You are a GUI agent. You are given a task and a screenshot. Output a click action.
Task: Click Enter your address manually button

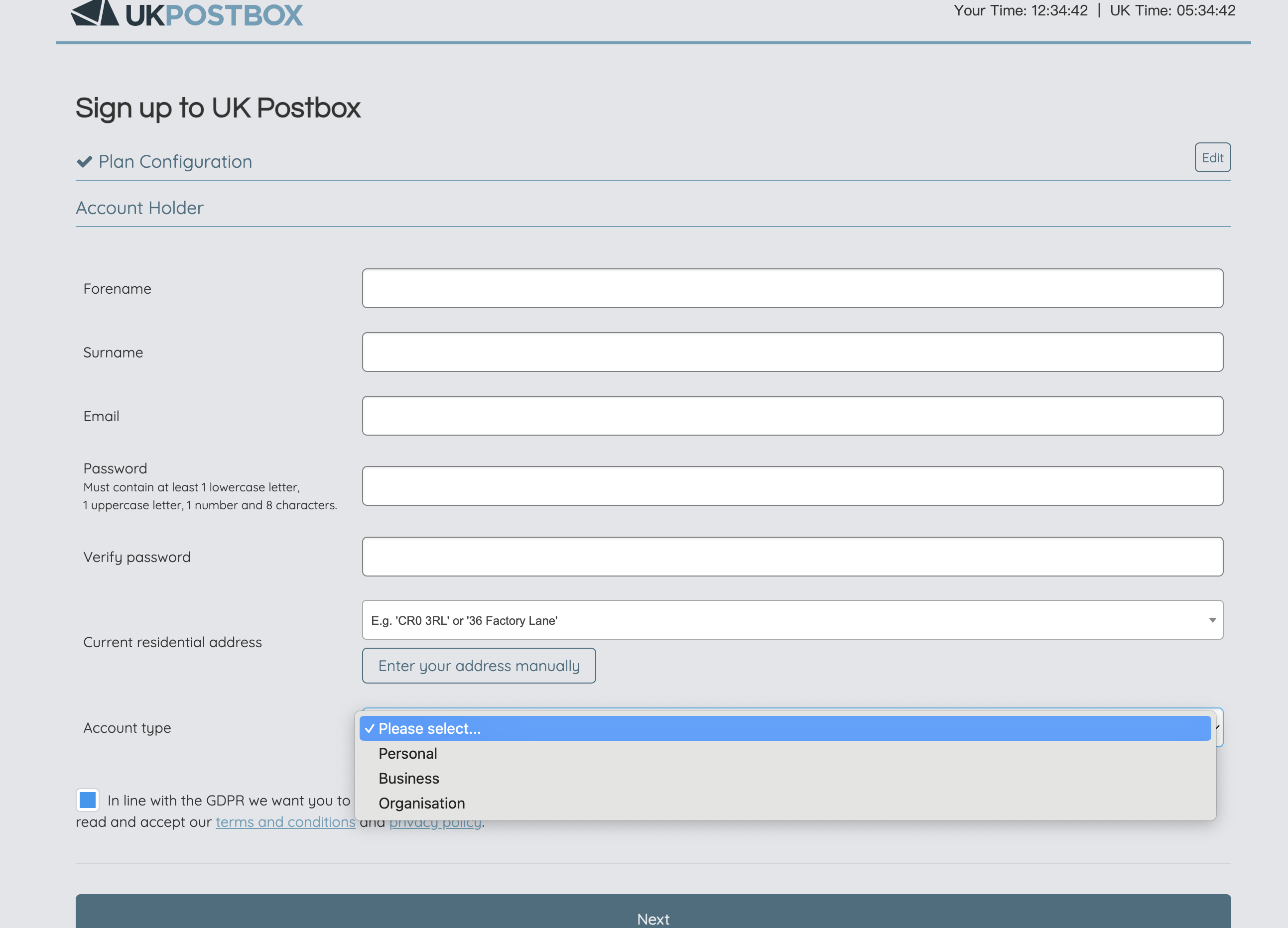(479, 666)
